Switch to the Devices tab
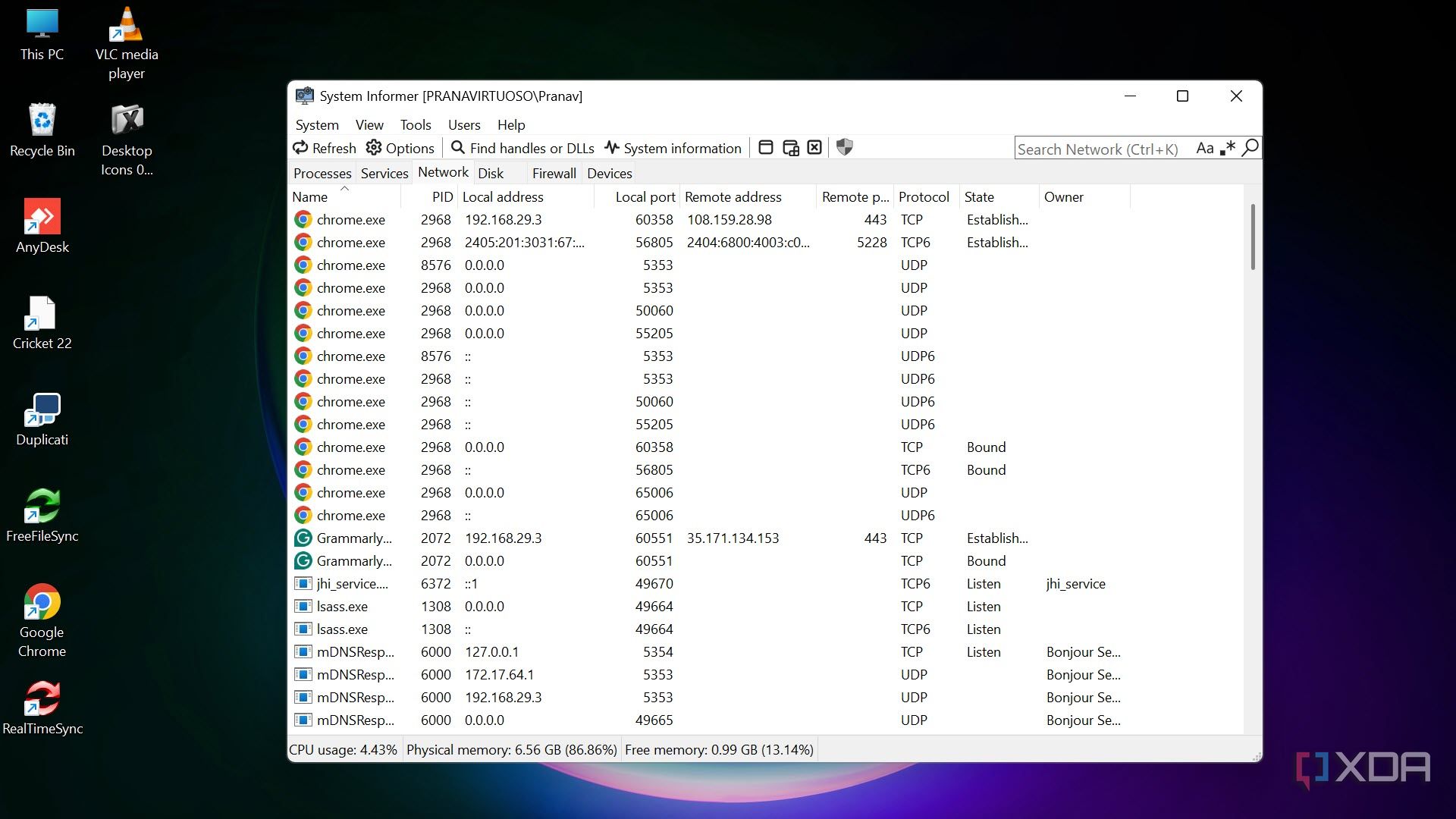Screen dimensions: 1456x819 point(610,174)
